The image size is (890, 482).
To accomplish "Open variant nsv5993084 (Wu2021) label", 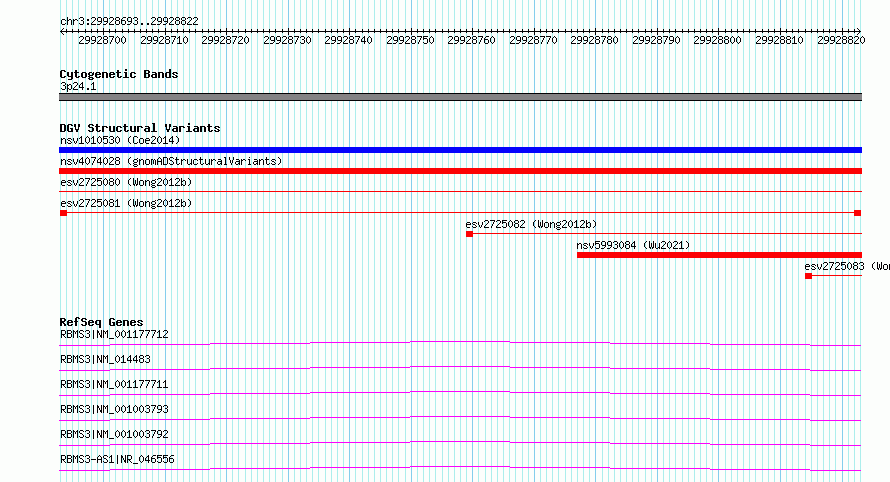I will 633,245.
